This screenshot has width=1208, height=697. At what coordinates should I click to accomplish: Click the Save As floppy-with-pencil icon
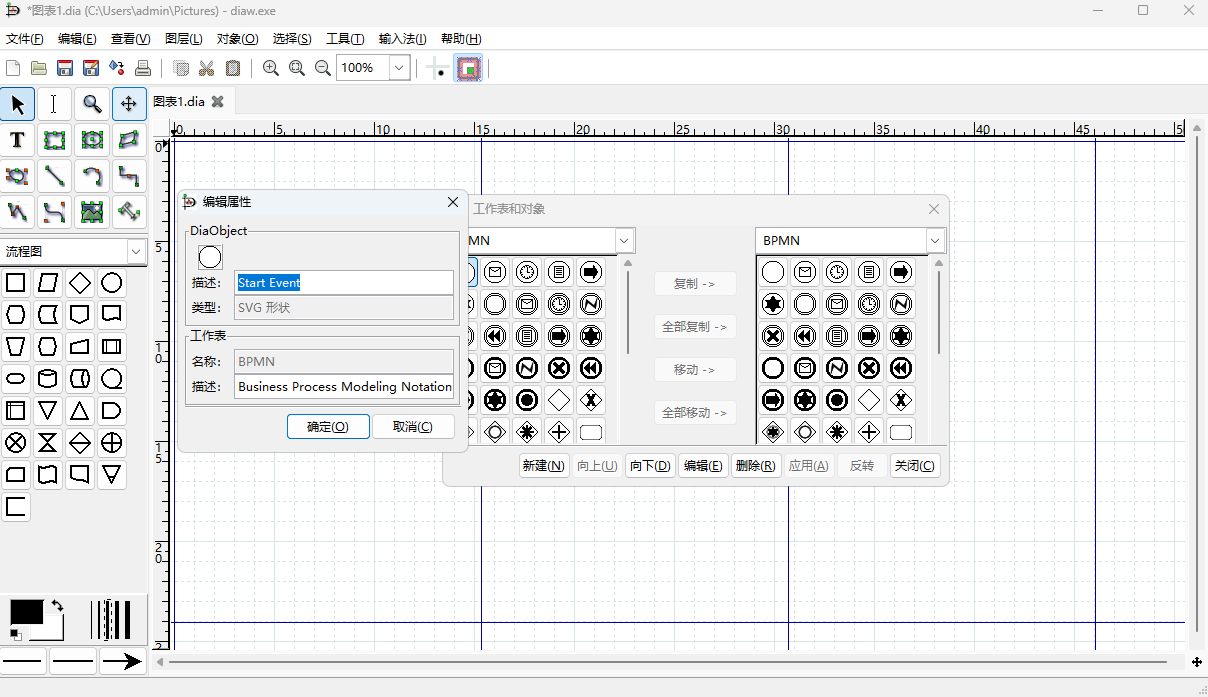(91, 68)
